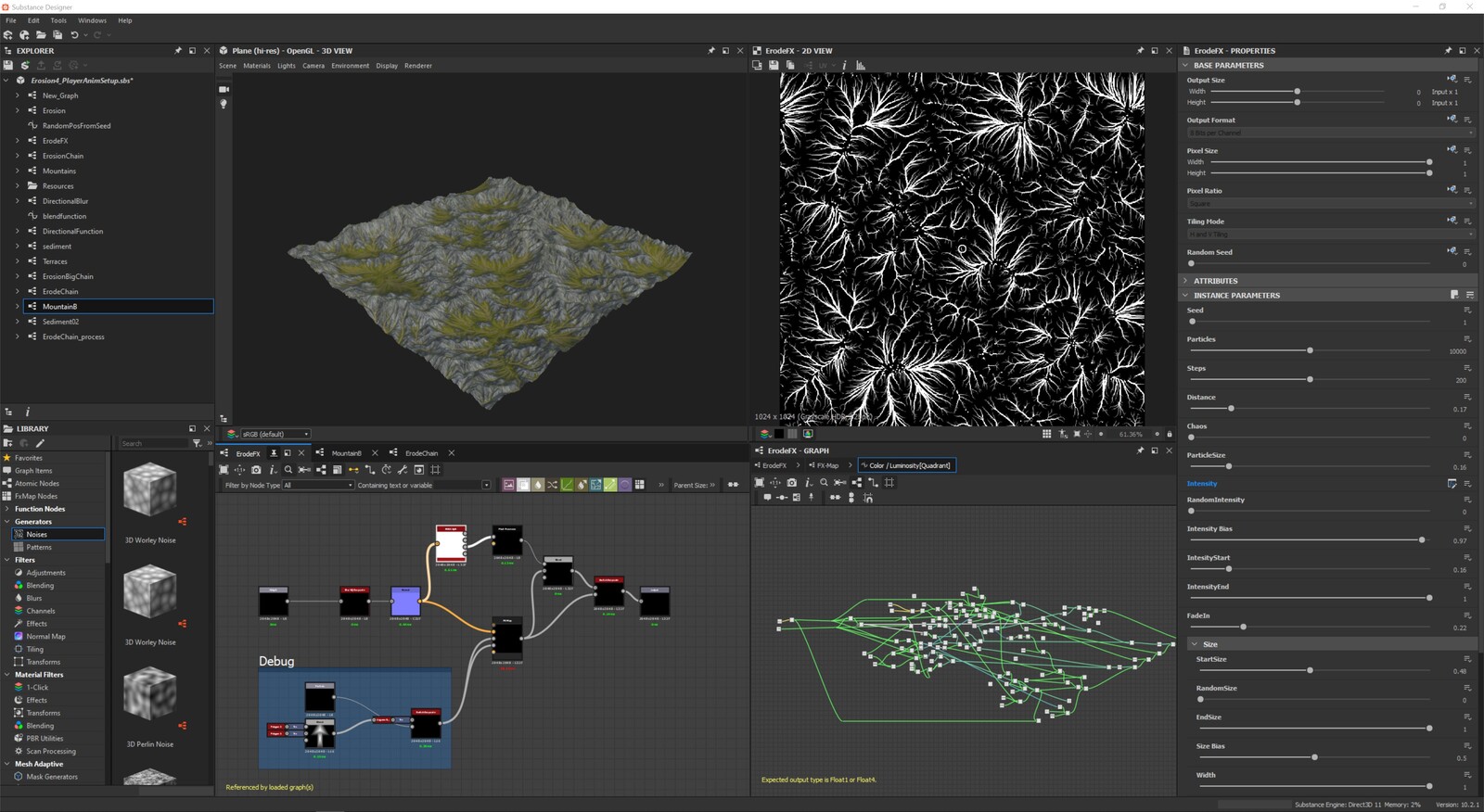Collapse the Base Parameters section
1484x812 pixels.
point(1185,66)
